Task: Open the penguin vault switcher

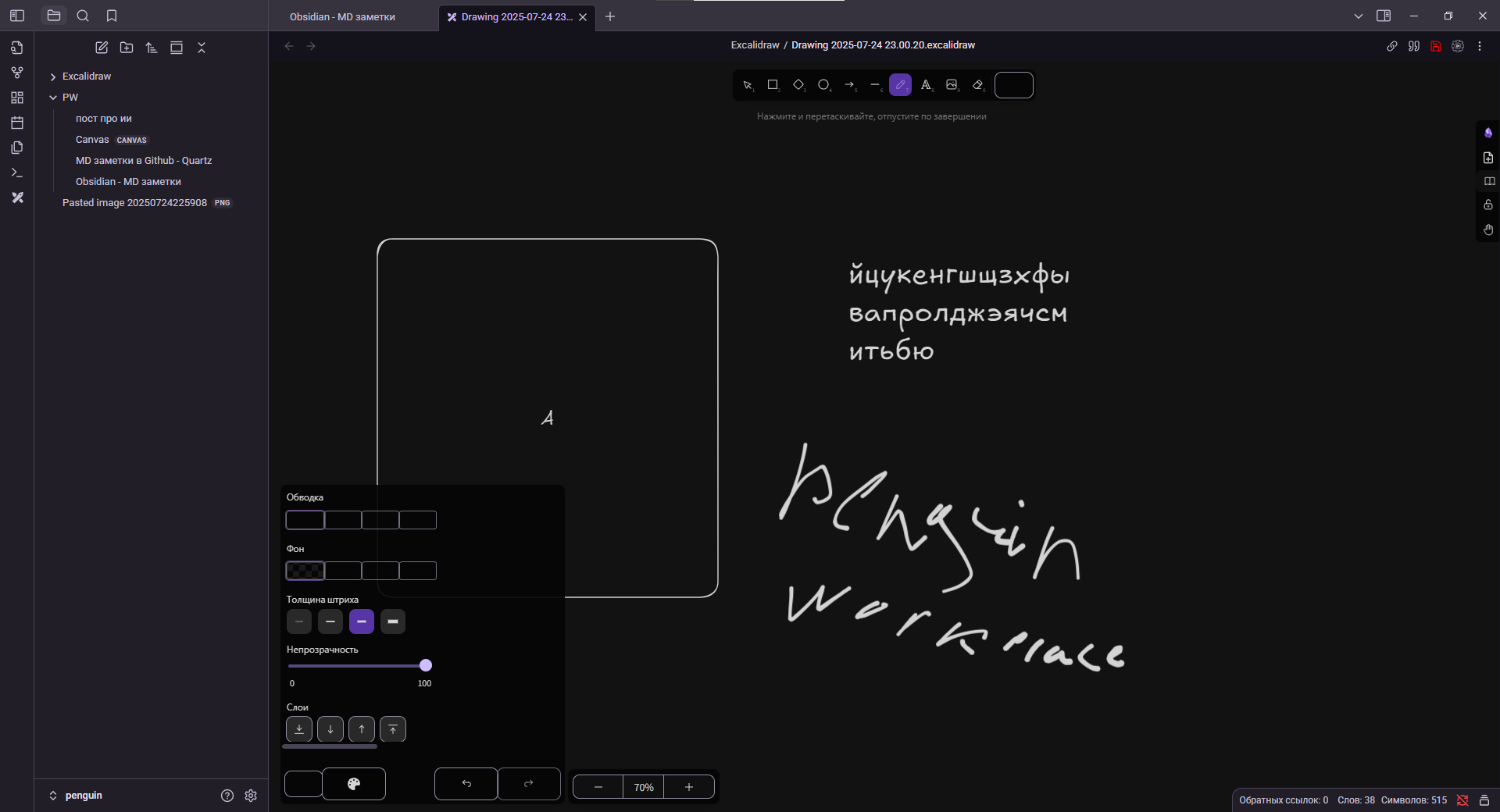Action: click(x=76, y=796)
